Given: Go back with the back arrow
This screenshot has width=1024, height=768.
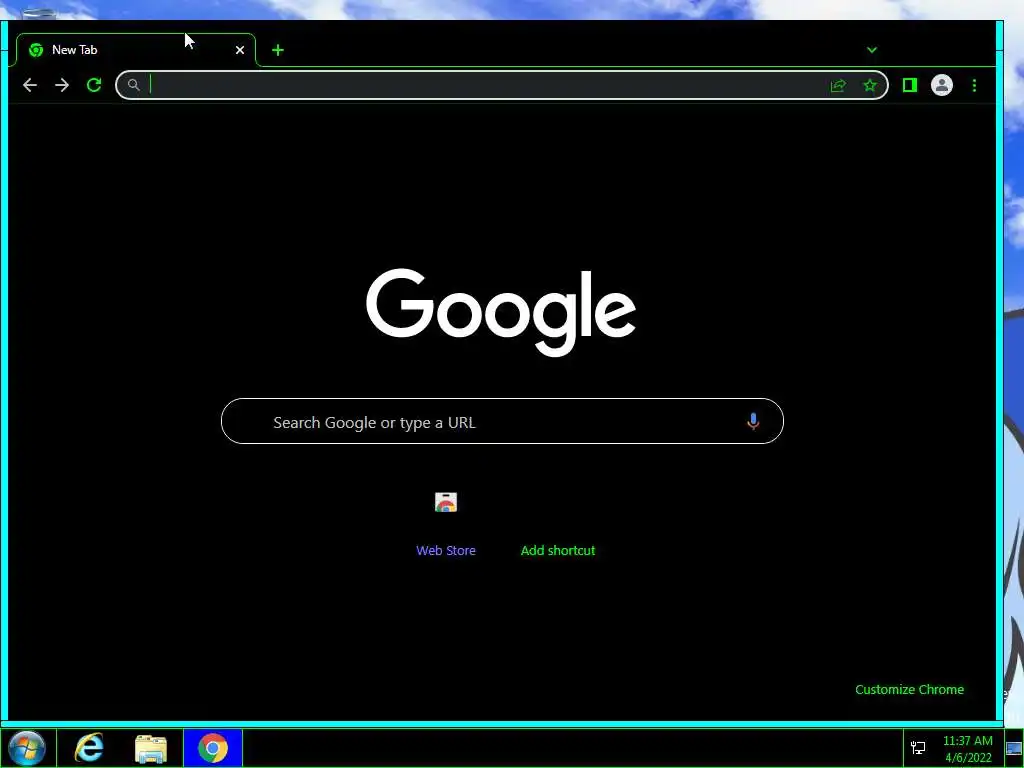Looking at the screenshot, I should click(x=29, y=85).
